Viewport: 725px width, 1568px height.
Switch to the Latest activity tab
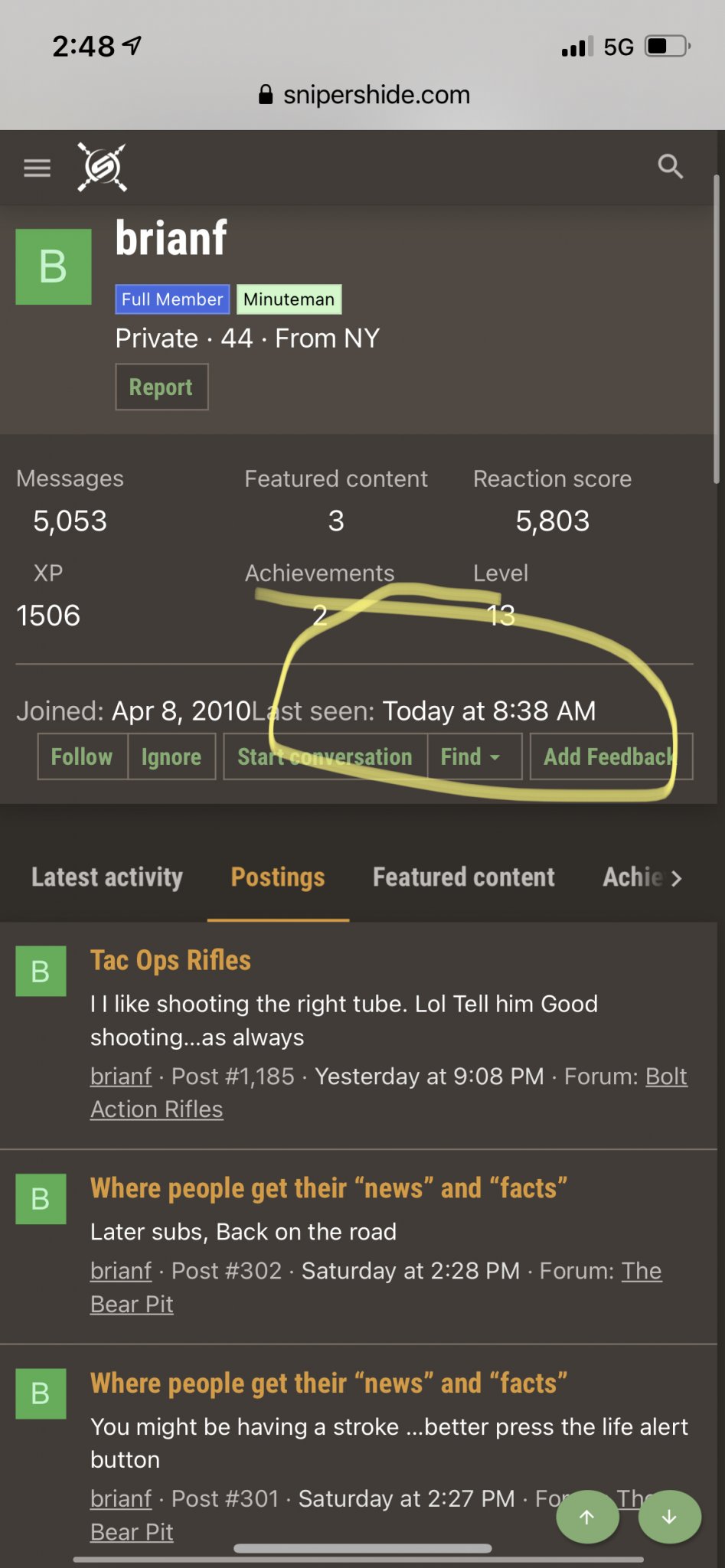click(107, 877)
